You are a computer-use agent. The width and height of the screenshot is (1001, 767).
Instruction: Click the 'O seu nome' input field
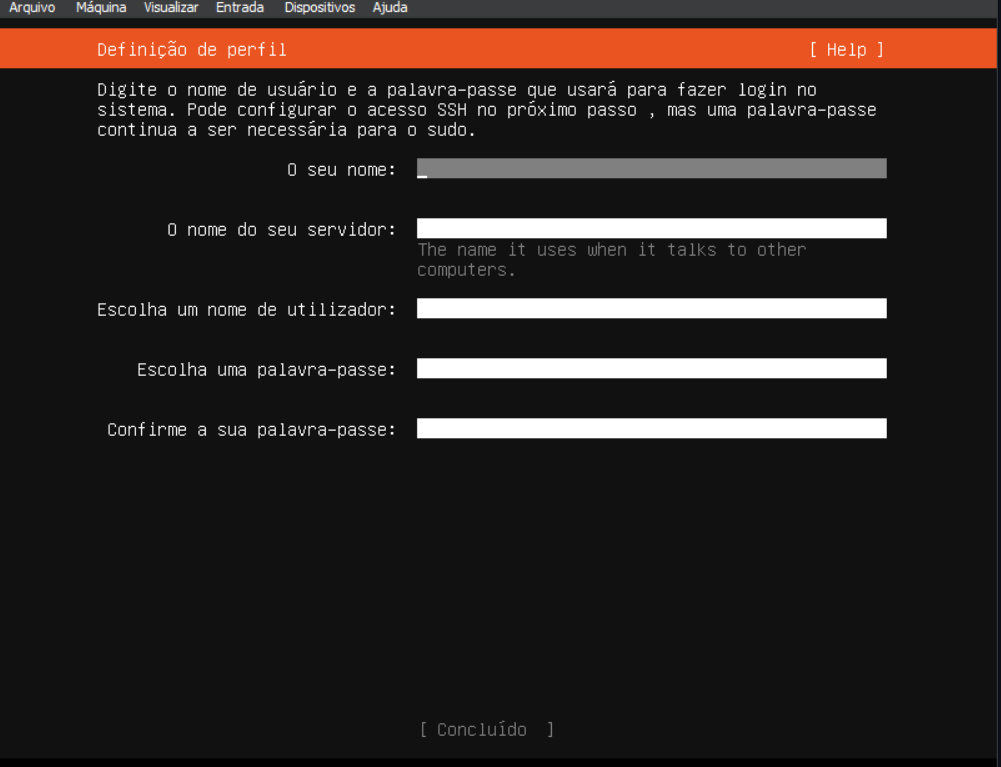[650, 168]
